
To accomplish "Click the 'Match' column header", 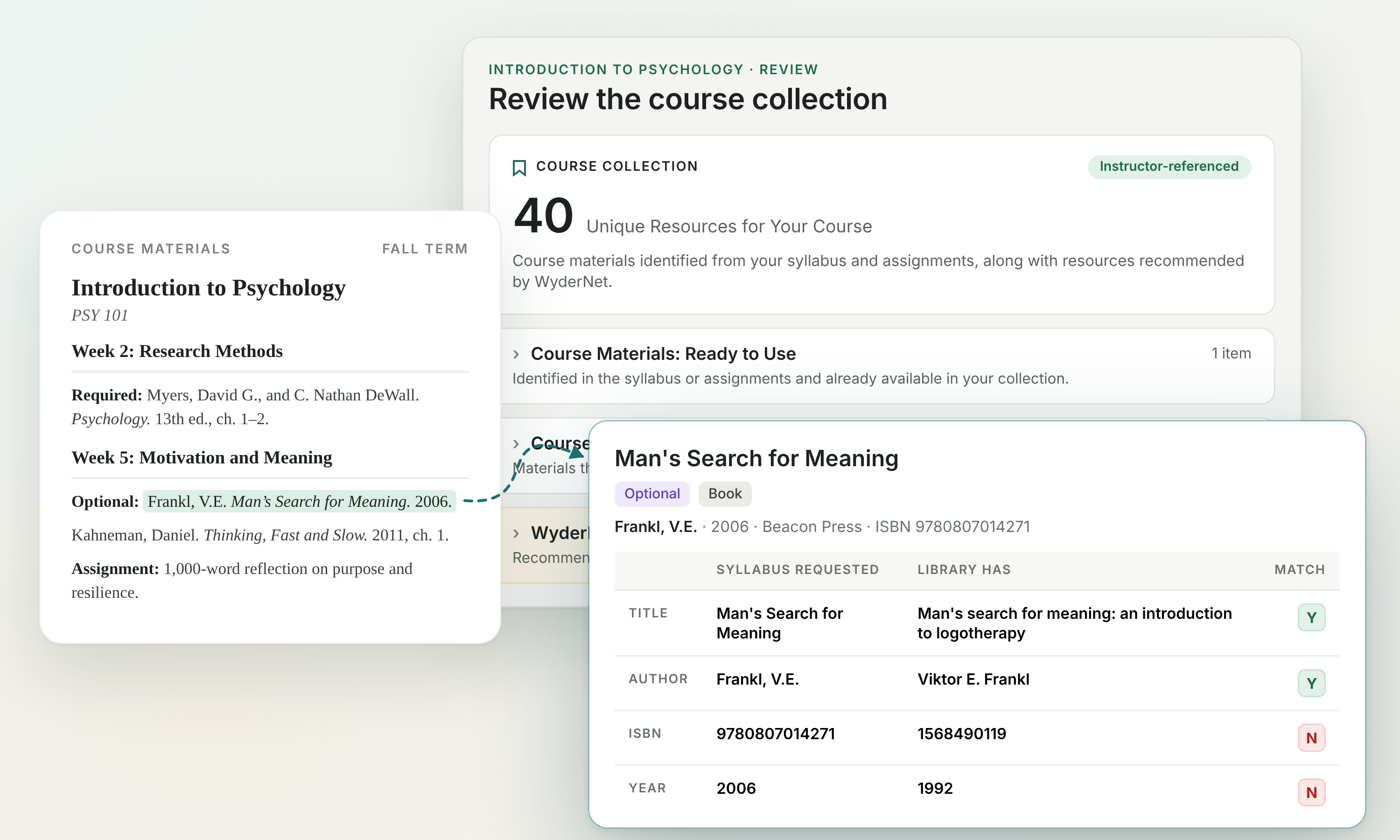I will [1299, 569].
